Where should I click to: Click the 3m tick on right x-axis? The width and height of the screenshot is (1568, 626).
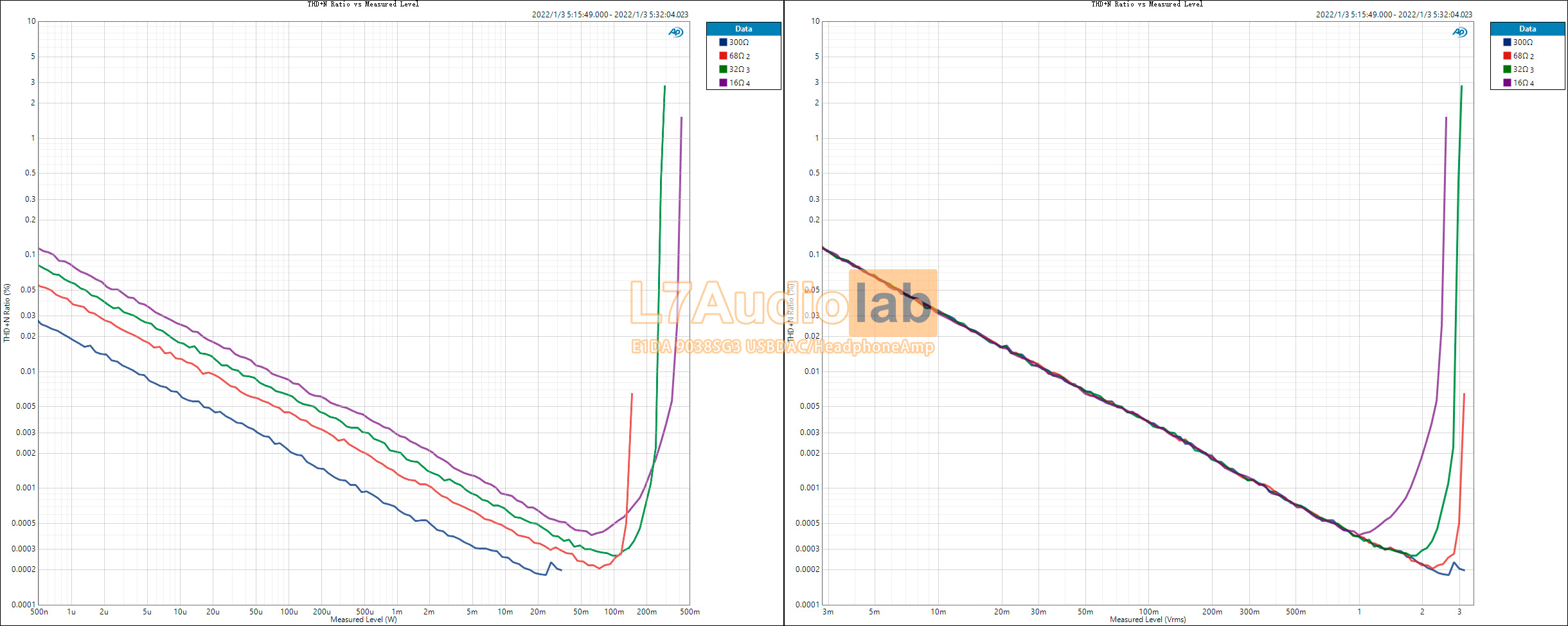[828, 612]
